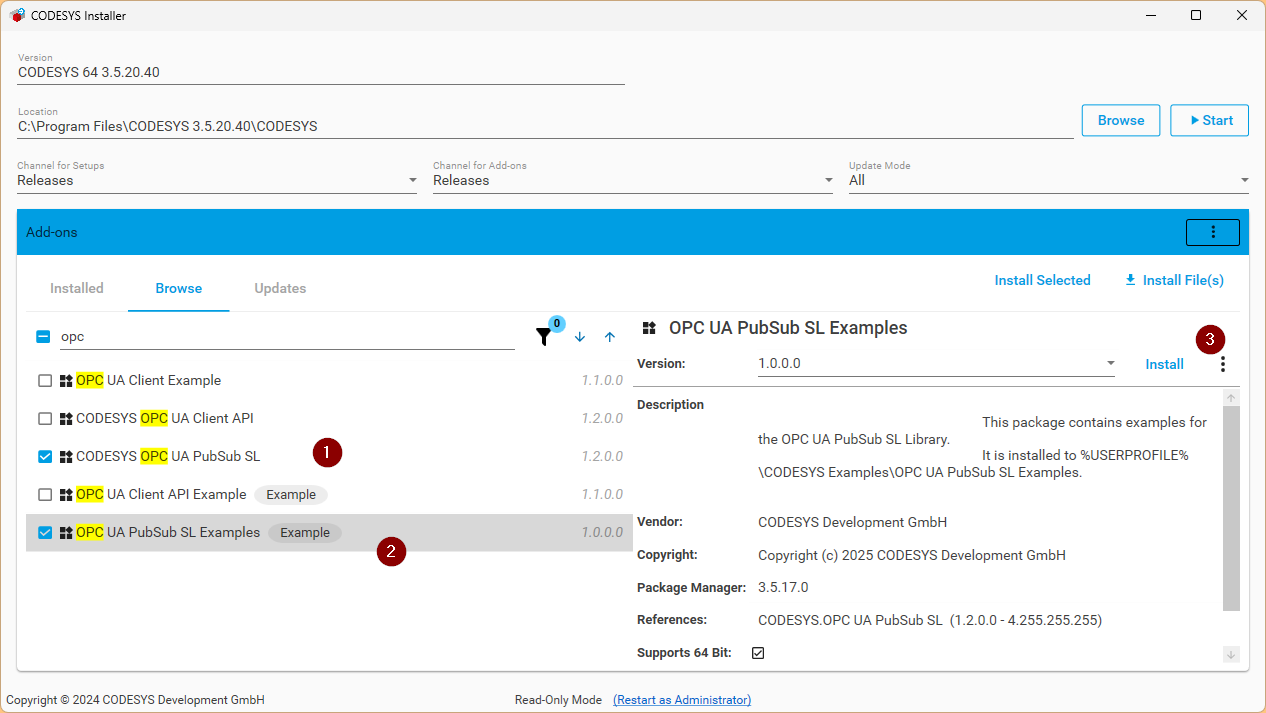Switch to the Installed tab

[77, 288]
